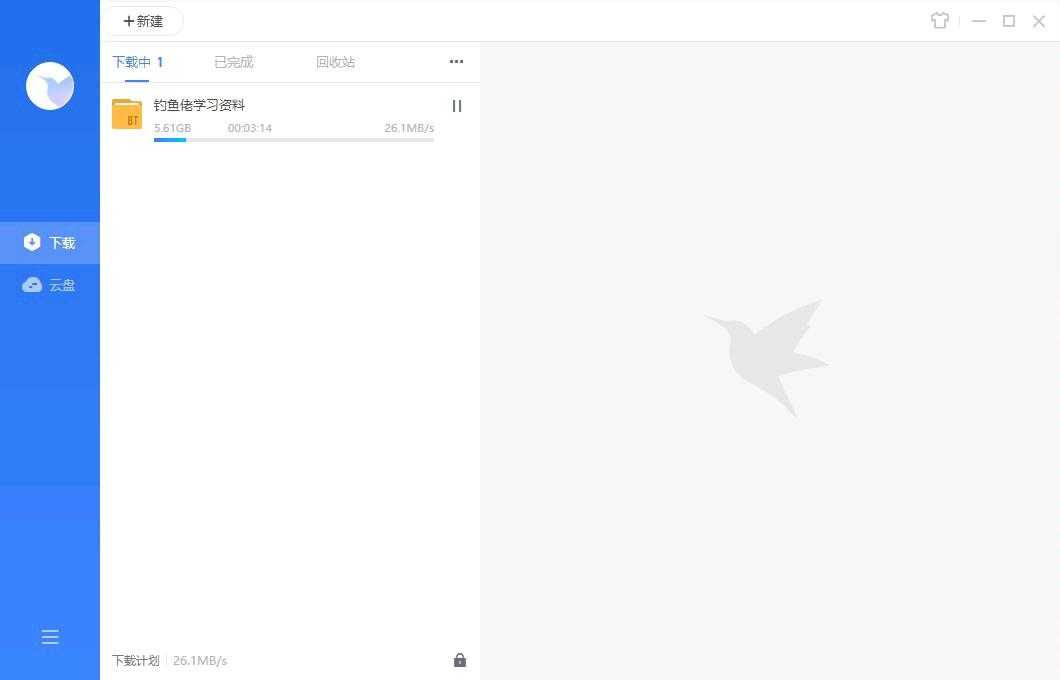Pause the 钓鱼佬学习资料 download
Screen dimensions: 1060x680
click(457, 106)
